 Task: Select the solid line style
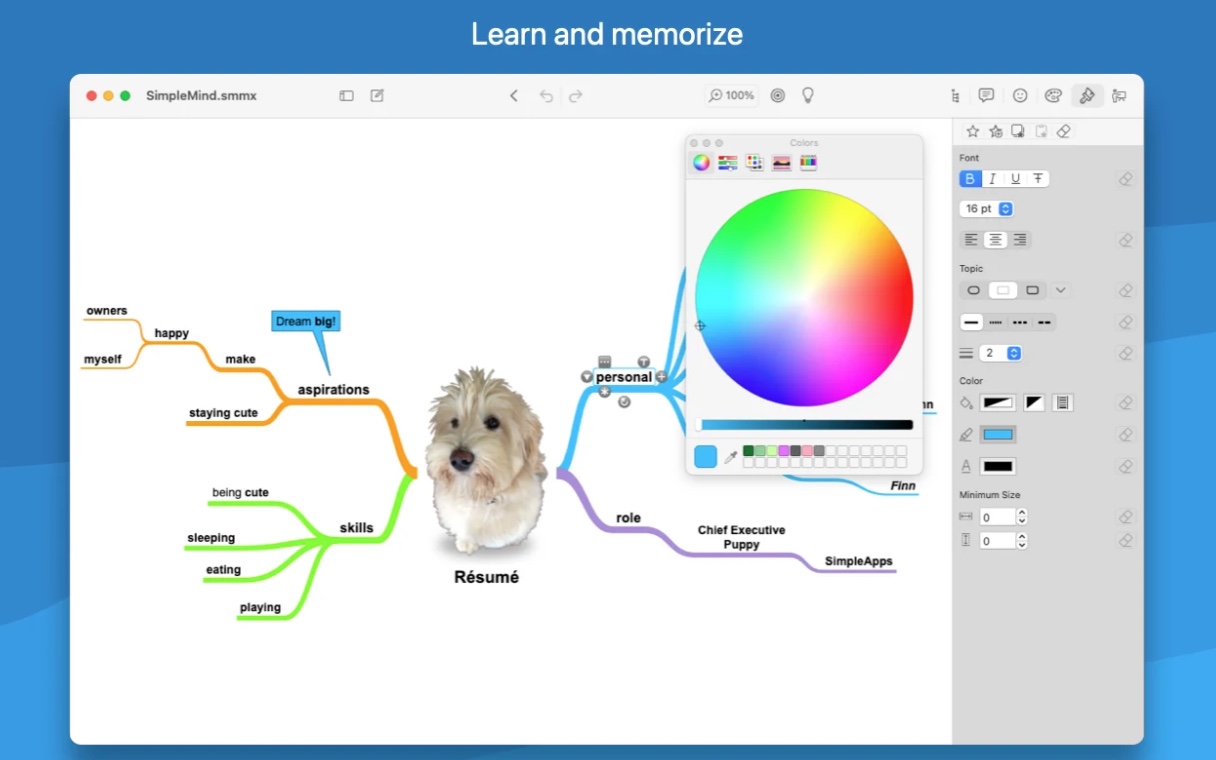click(971, 322)
